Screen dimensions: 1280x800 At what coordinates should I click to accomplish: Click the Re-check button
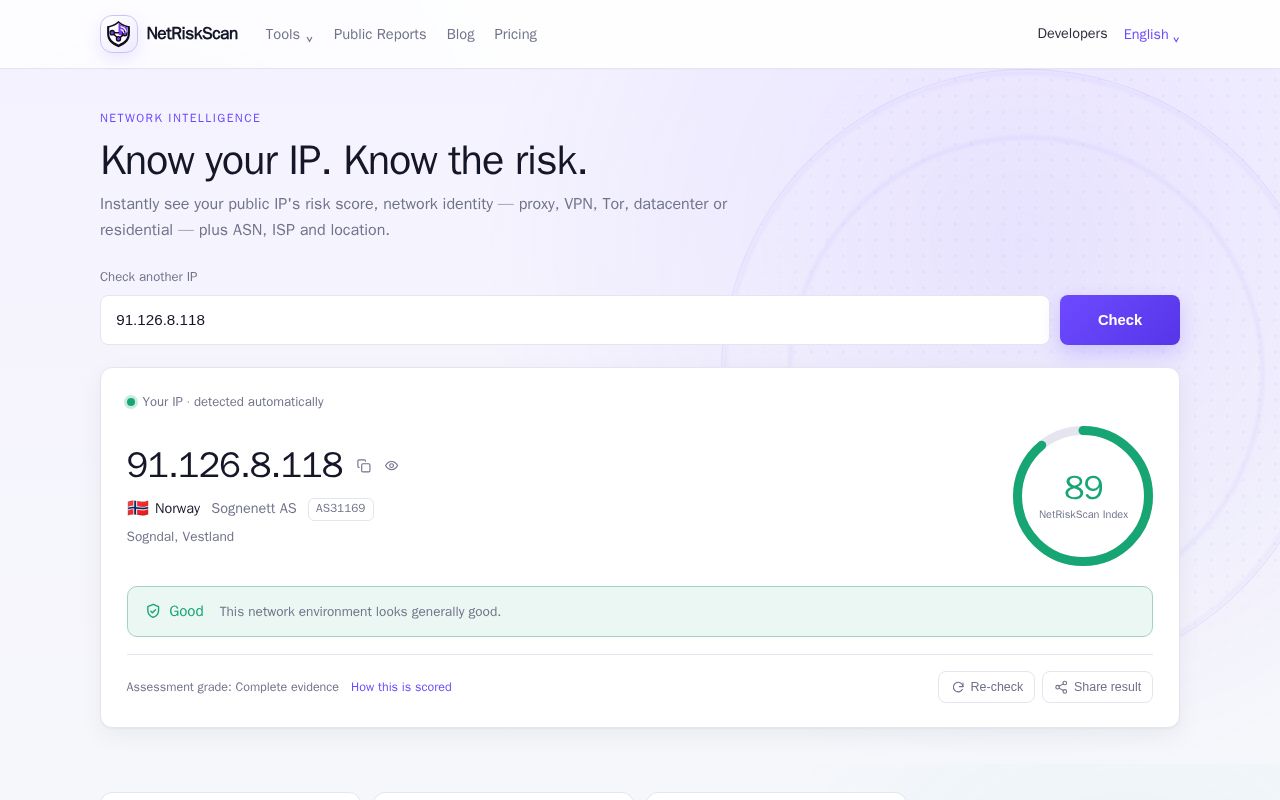click(x=986, y=687)
